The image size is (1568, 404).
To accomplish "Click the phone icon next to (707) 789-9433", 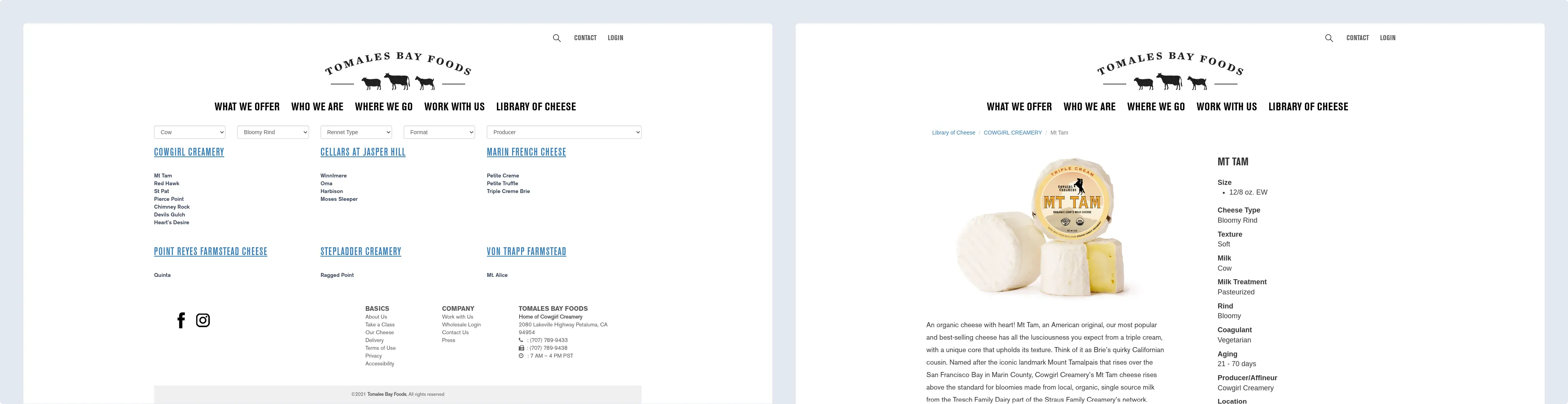I will point(521,340).
